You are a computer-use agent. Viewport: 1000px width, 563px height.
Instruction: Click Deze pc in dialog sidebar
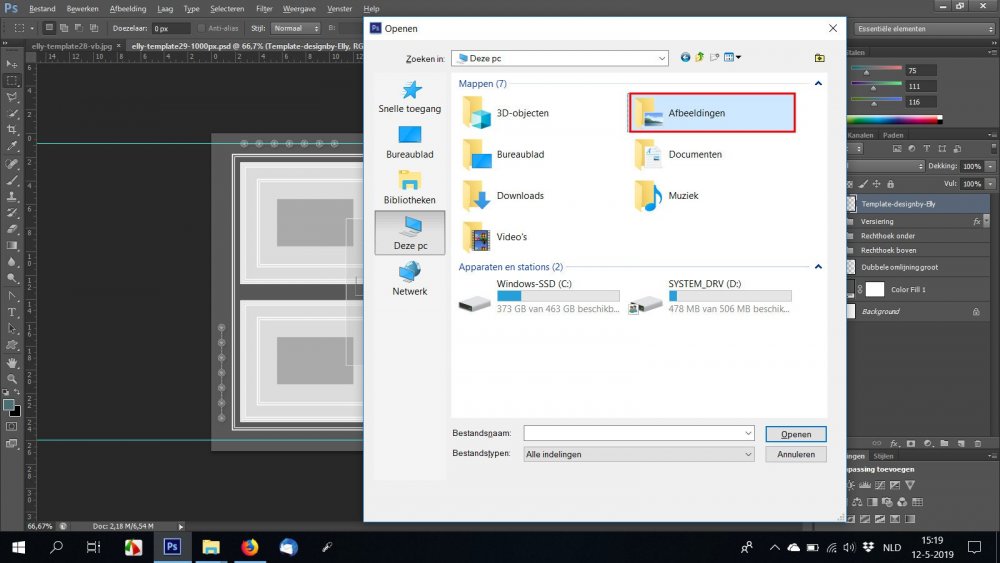410,233
